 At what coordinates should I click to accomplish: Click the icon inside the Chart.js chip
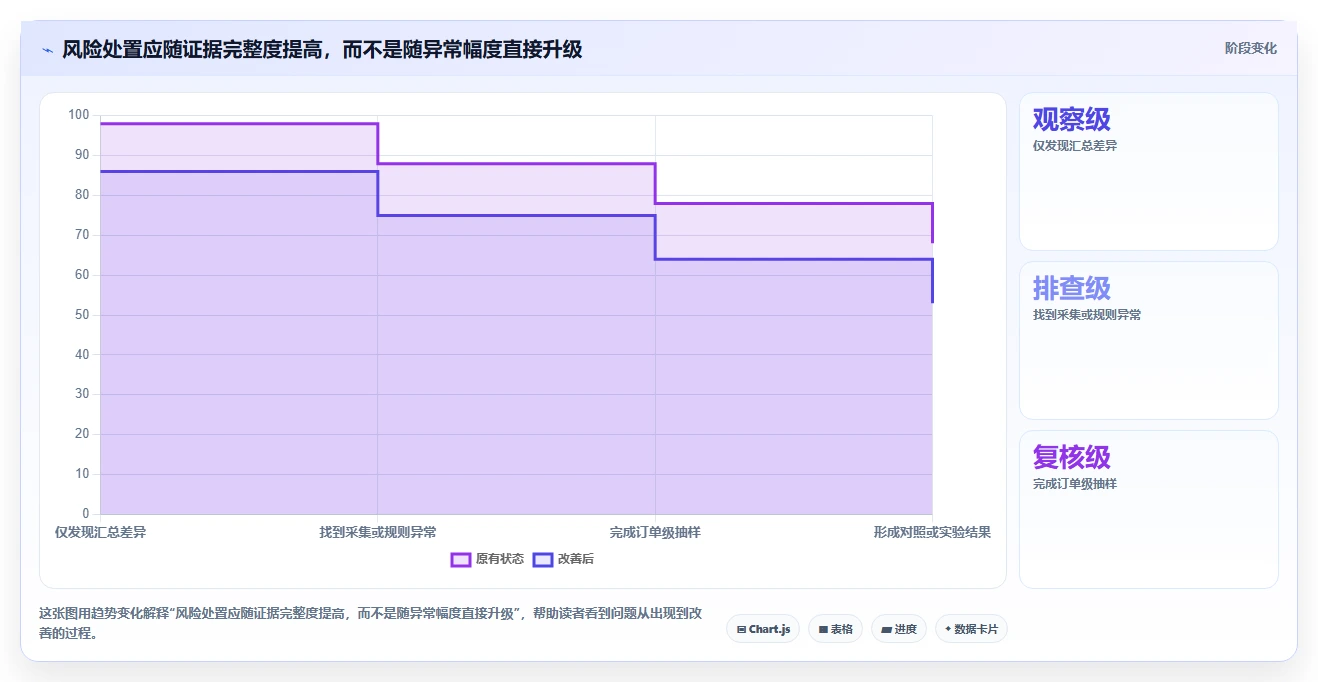741,629
